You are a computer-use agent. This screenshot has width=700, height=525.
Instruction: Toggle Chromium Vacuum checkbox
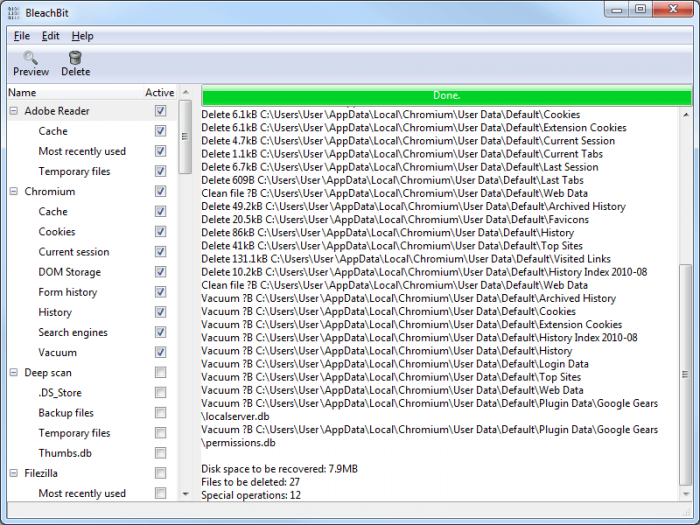(x=160, y=352)
